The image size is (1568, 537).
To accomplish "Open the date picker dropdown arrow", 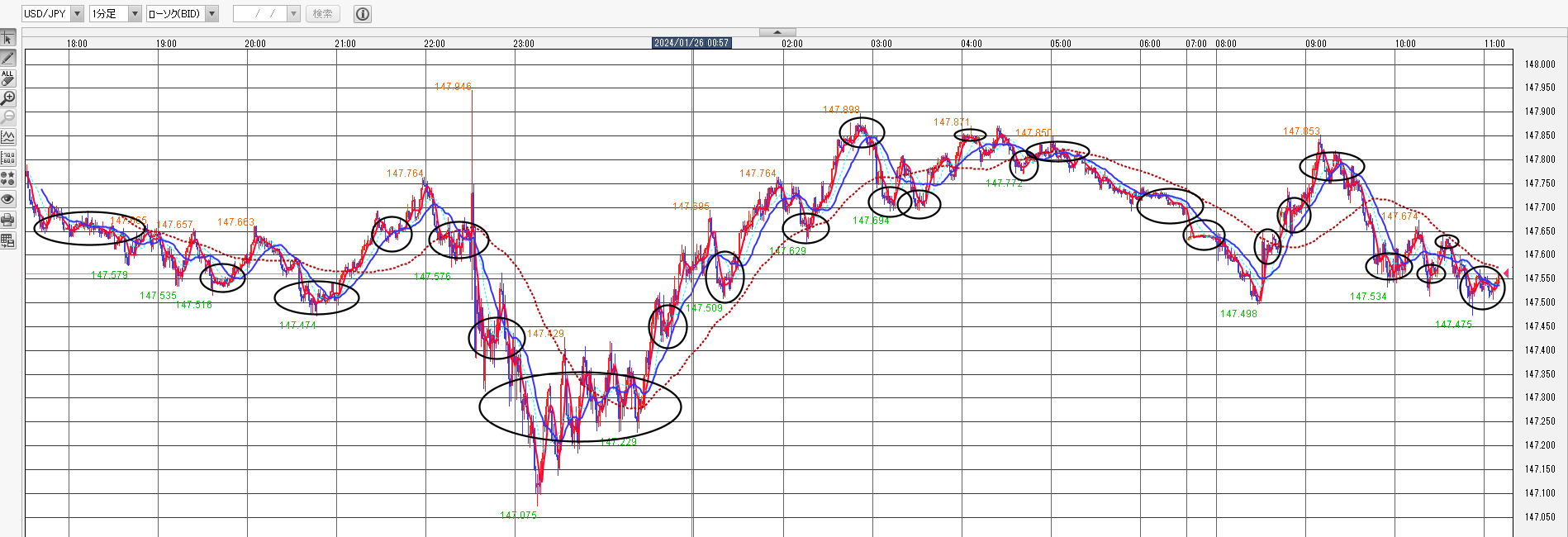I will click(x=293, y=14).
